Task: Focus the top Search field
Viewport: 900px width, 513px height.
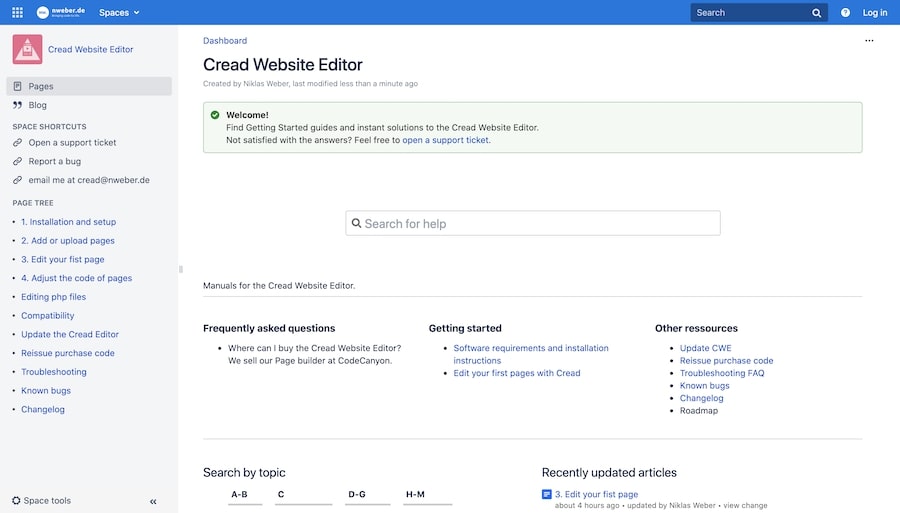Action: [x=759, y=13]
